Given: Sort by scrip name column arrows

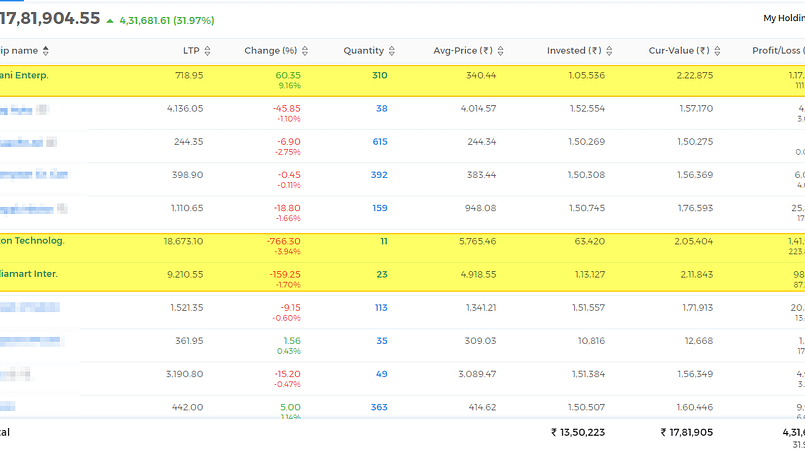Looking at the screenshot, I should pyautogui.click(x=46, y=51).
